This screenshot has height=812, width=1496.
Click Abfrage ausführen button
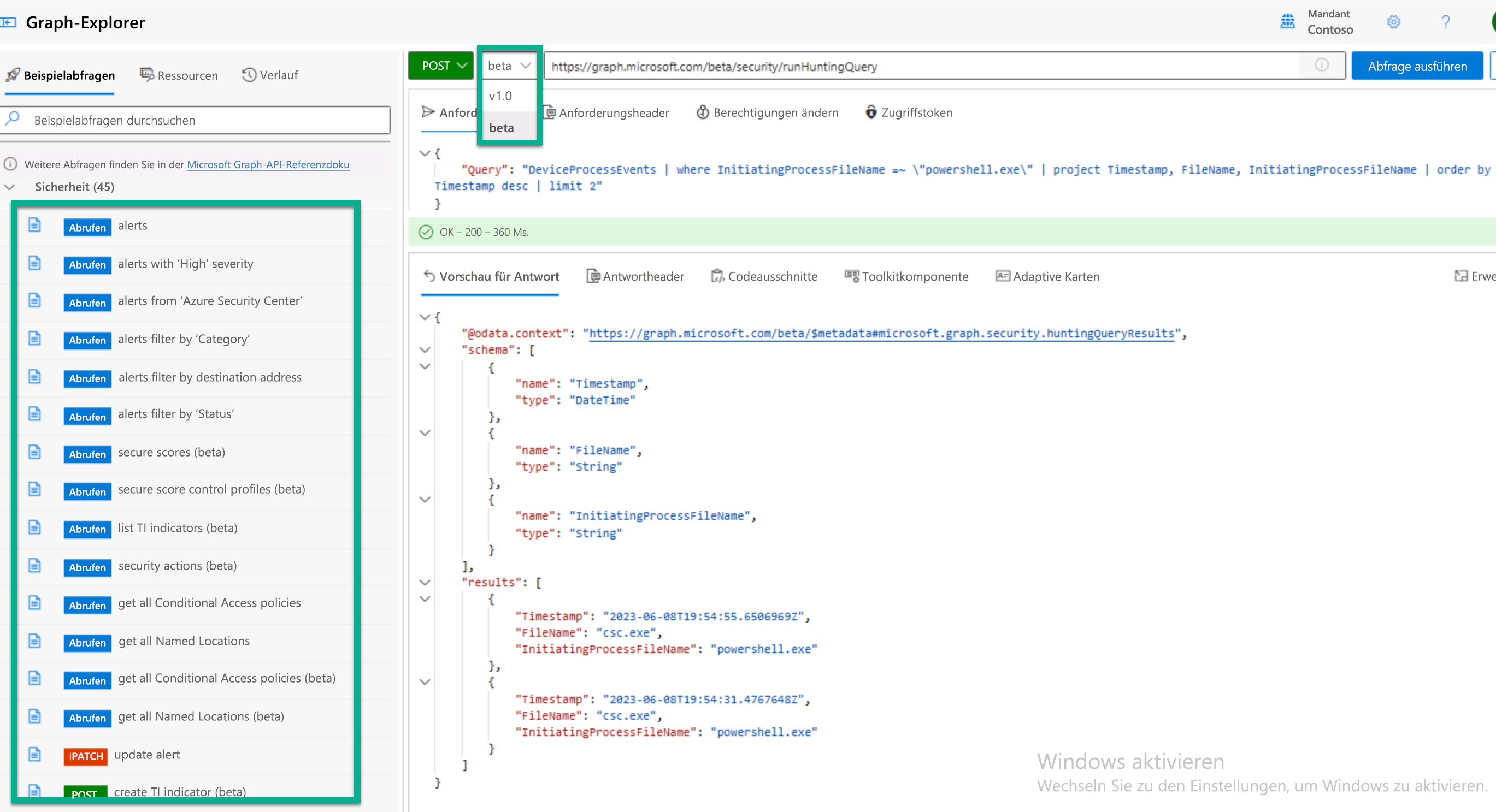click(1417, 66)
